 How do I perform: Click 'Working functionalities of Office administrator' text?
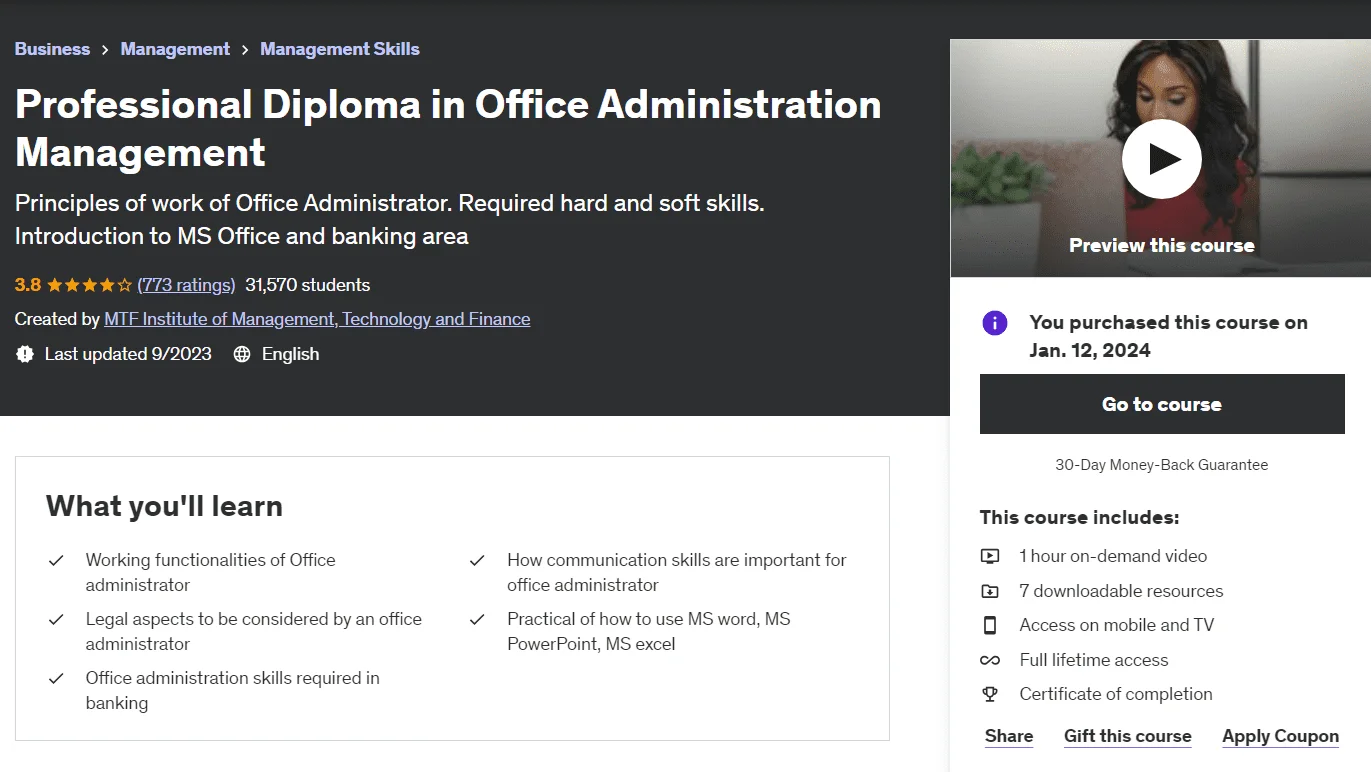pyautogui.click(x=210, y=572)
